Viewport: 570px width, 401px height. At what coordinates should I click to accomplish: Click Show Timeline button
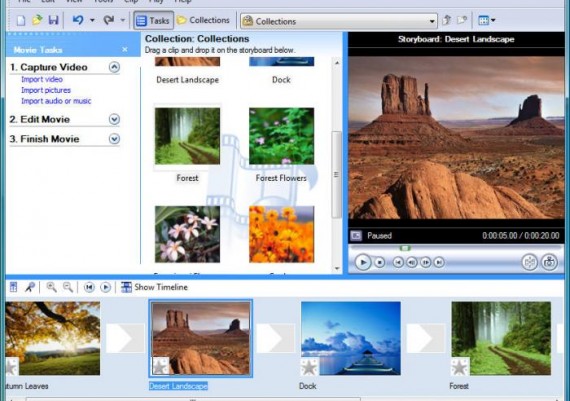click(x=154, y=287)
